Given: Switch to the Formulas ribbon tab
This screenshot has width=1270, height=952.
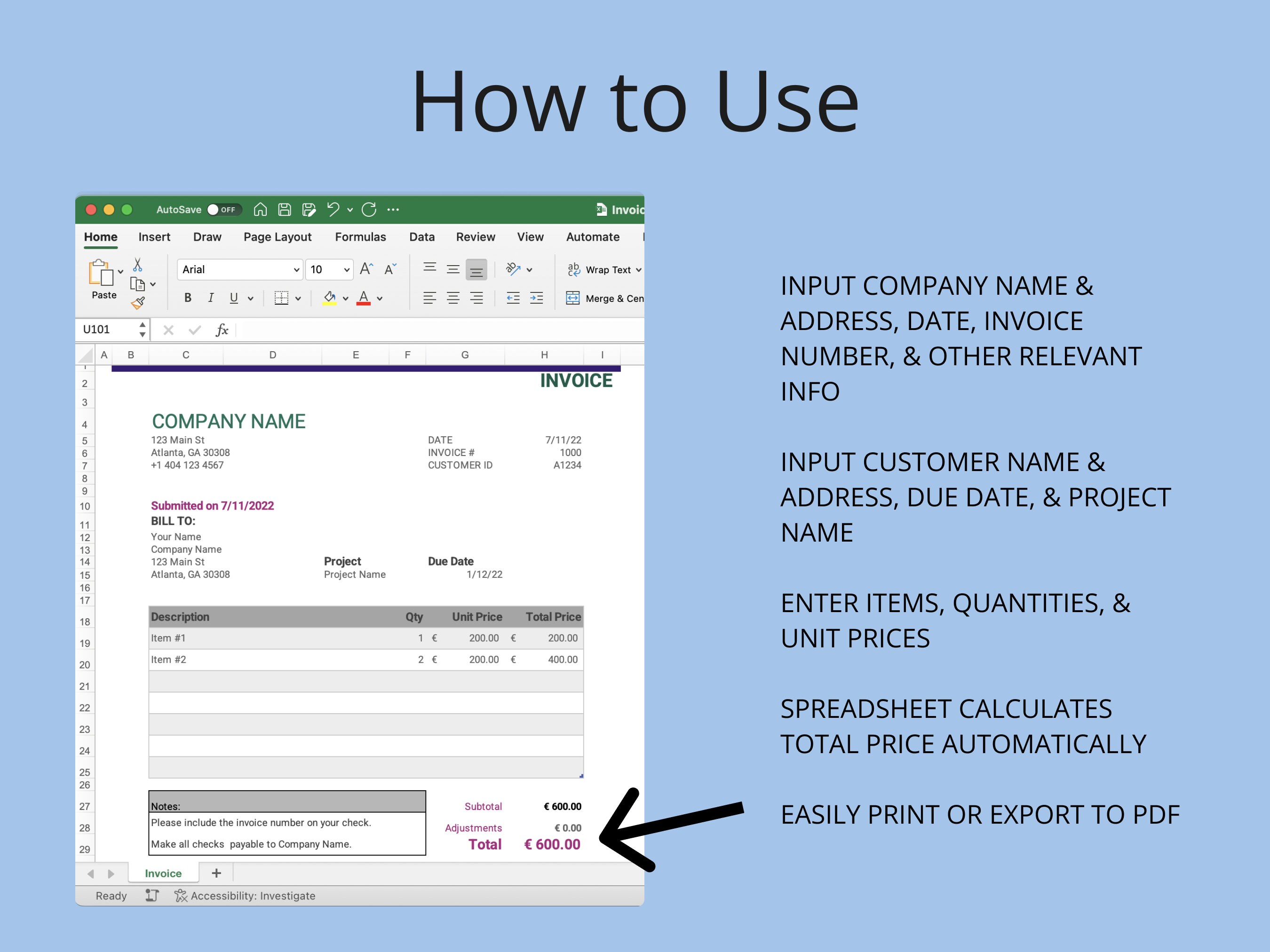Looking at the screenshot, I should tap(361, 236).
